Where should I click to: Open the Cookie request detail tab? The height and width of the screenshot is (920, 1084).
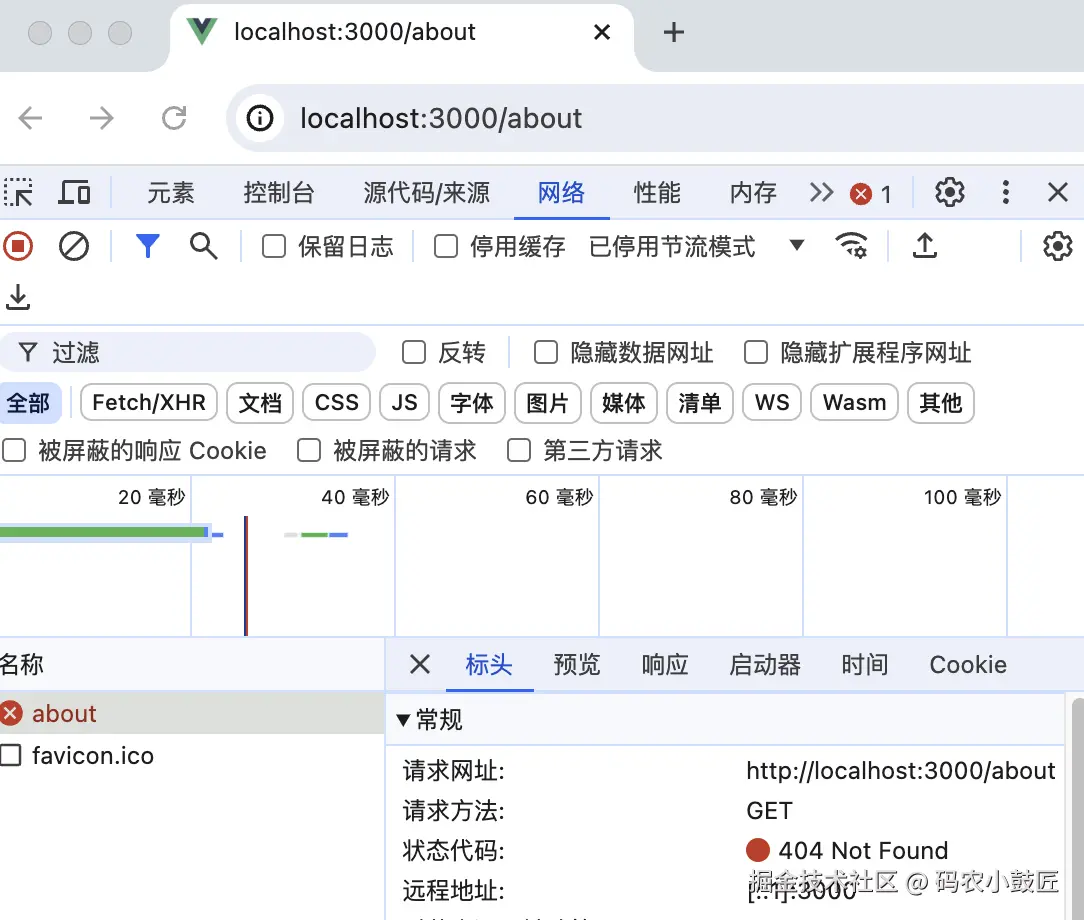[968, 664]
